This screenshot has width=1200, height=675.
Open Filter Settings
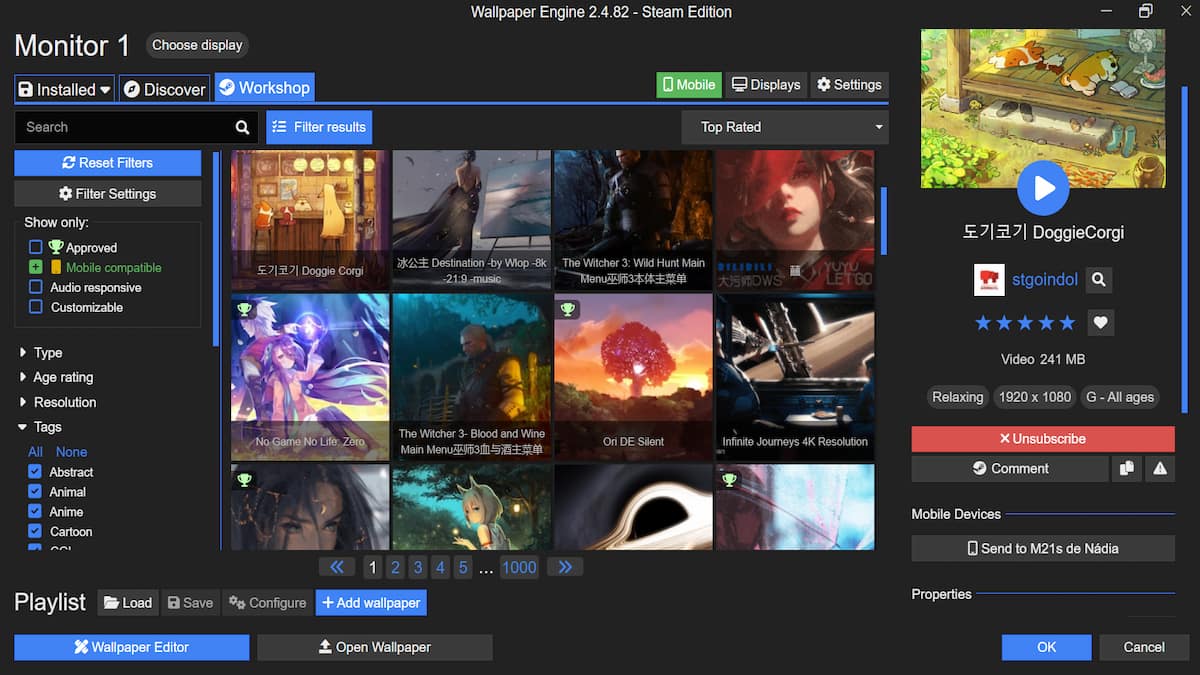(x=108, y=194)
